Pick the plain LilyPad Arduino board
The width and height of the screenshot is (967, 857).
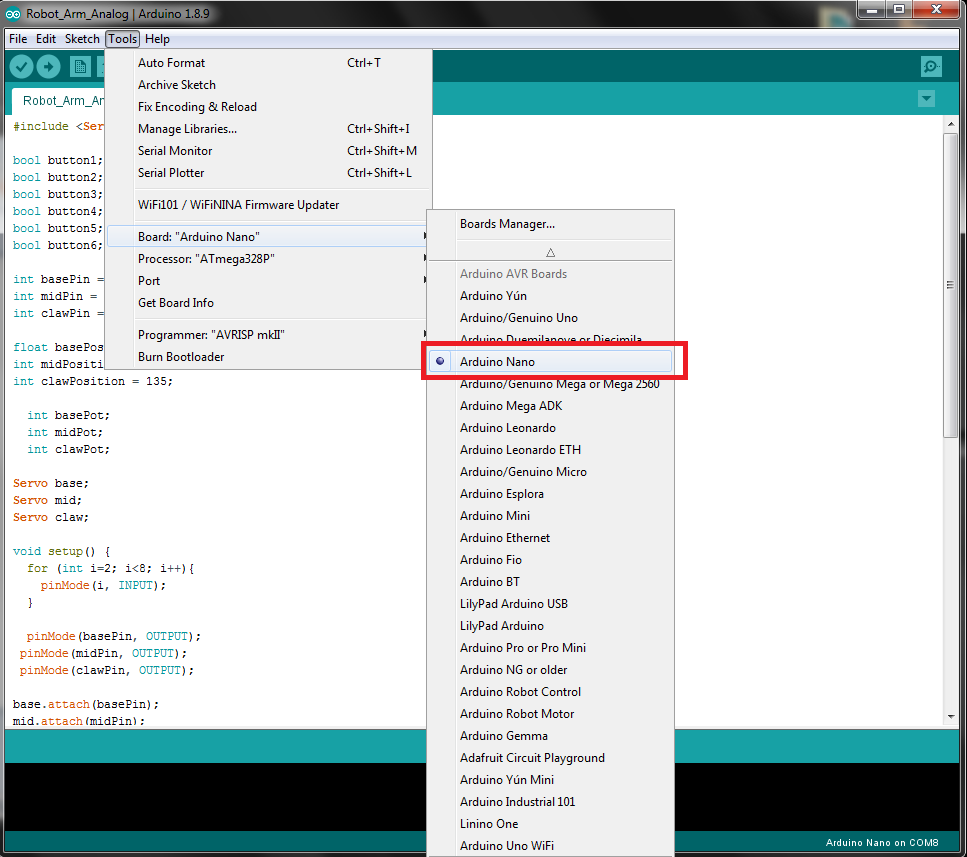pos(550,626)
